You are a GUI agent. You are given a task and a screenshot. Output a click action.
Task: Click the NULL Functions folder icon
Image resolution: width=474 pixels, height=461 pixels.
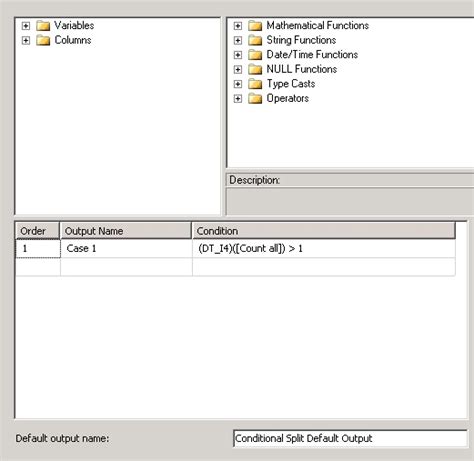point(255,69)
